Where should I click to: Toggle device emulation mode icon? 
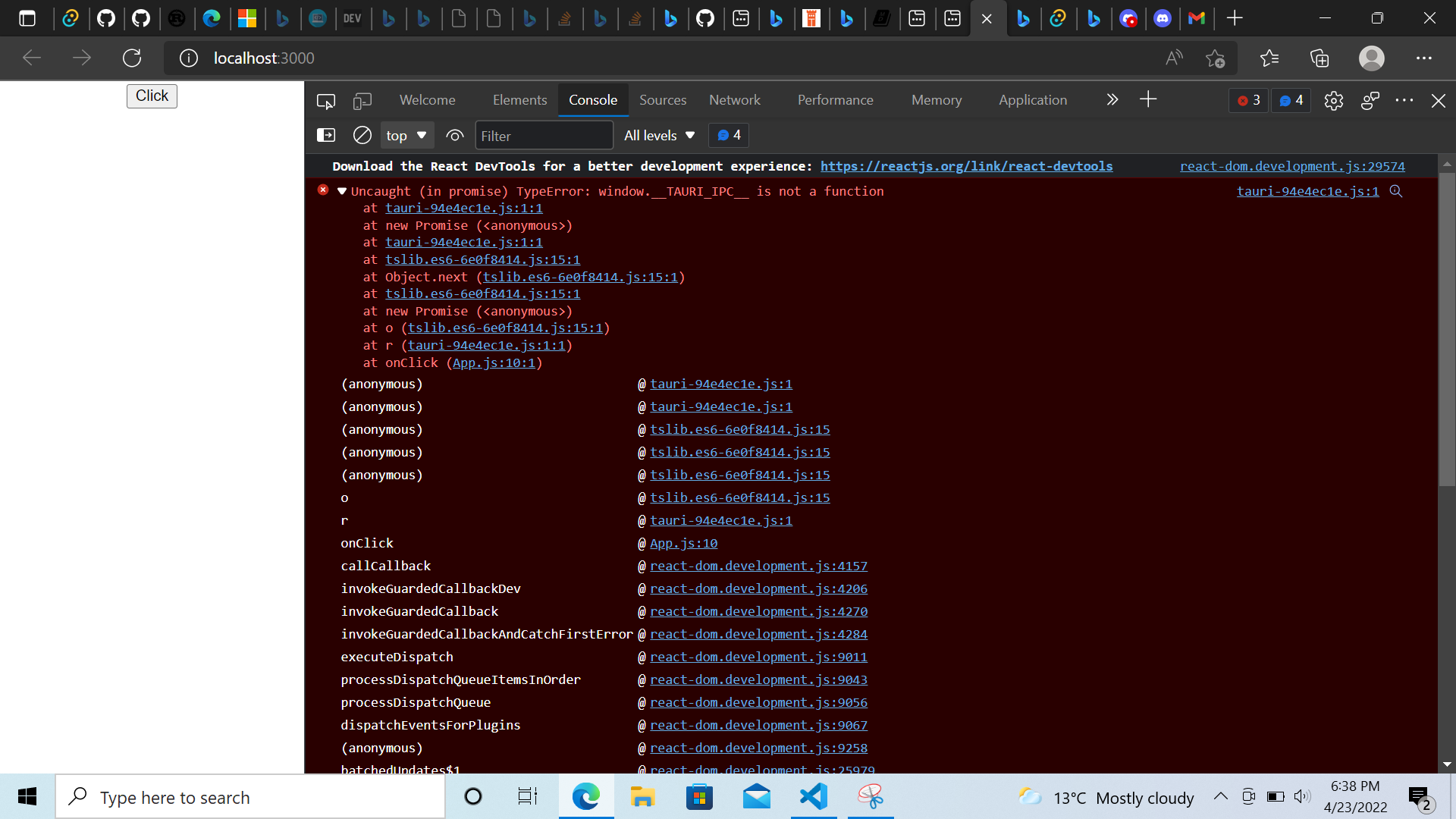pyautogui.click(x=362, y=101)
